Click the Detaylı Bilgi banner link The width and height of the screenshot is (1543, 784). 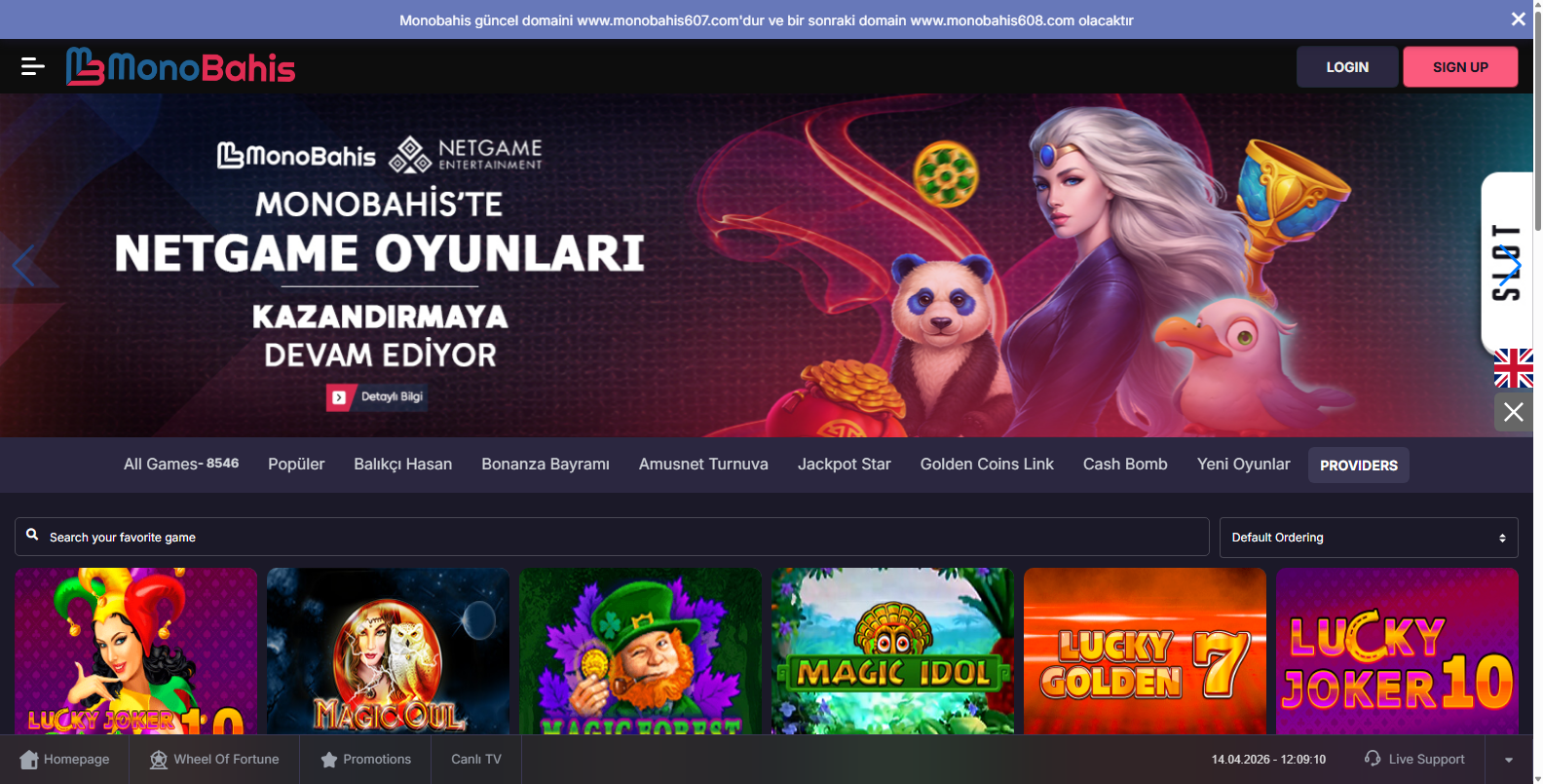(378, 397)
